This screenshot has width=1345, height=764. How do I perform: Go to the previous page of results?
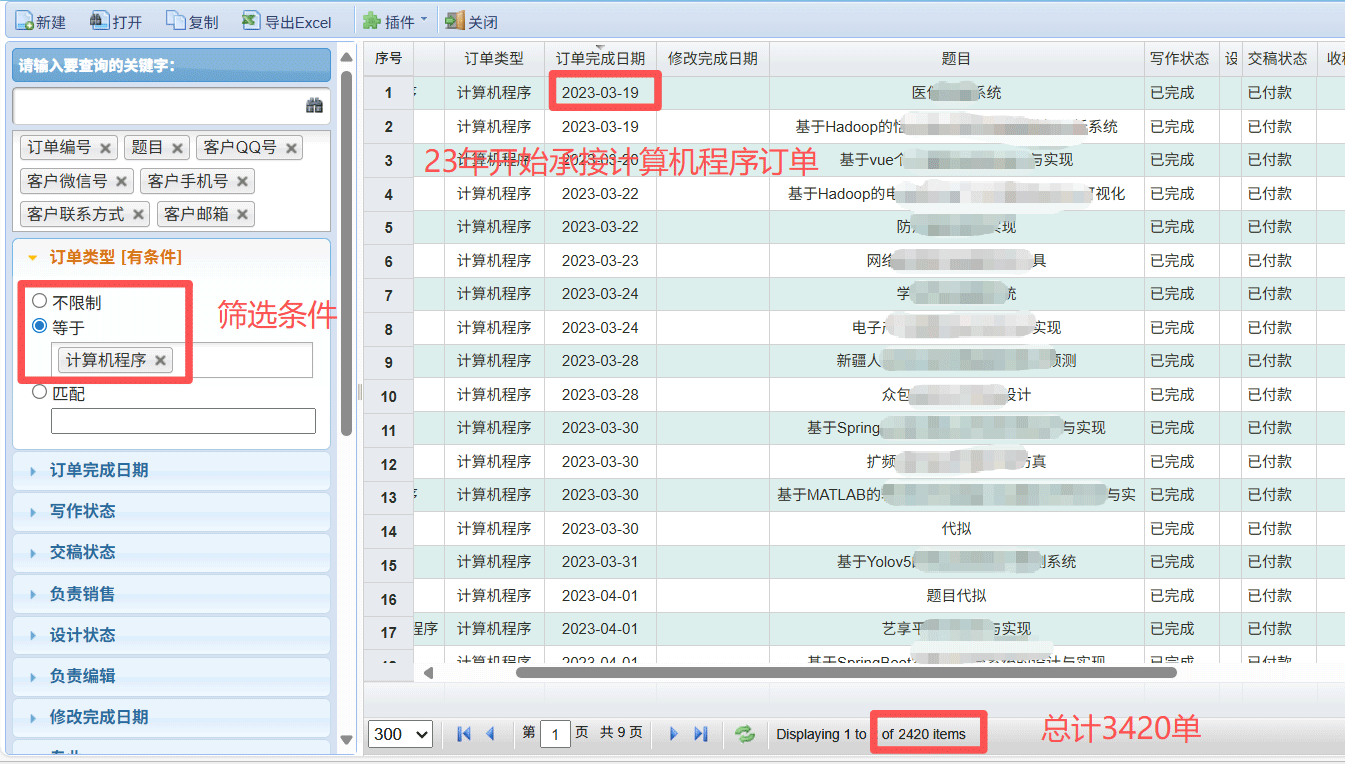(490, 734)
